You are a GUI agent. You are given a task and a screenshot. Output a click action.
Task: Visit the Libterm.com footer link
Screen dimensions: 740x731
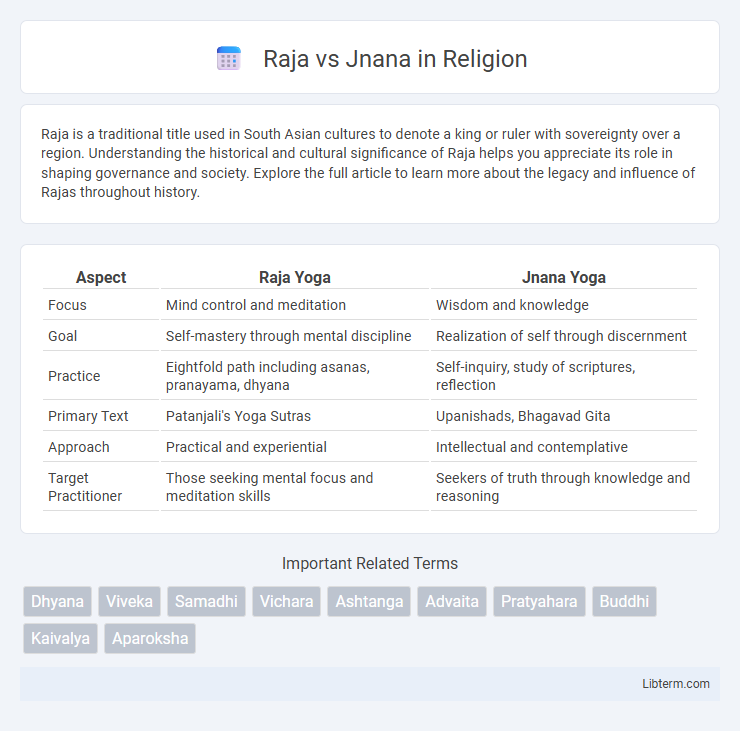pos(675,683)
